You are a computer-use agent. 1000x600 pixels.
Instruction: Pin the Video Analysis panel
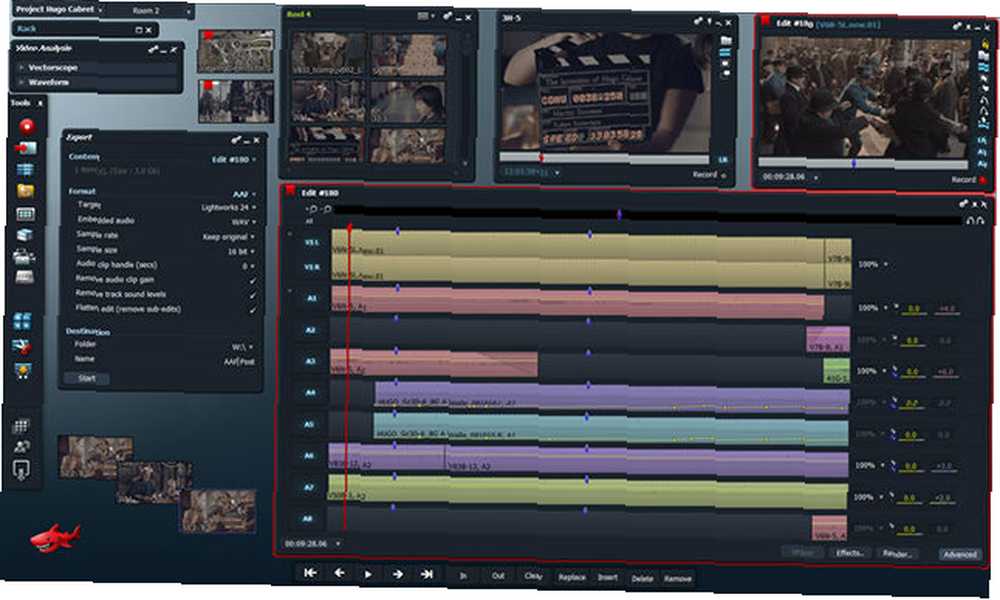153,49
